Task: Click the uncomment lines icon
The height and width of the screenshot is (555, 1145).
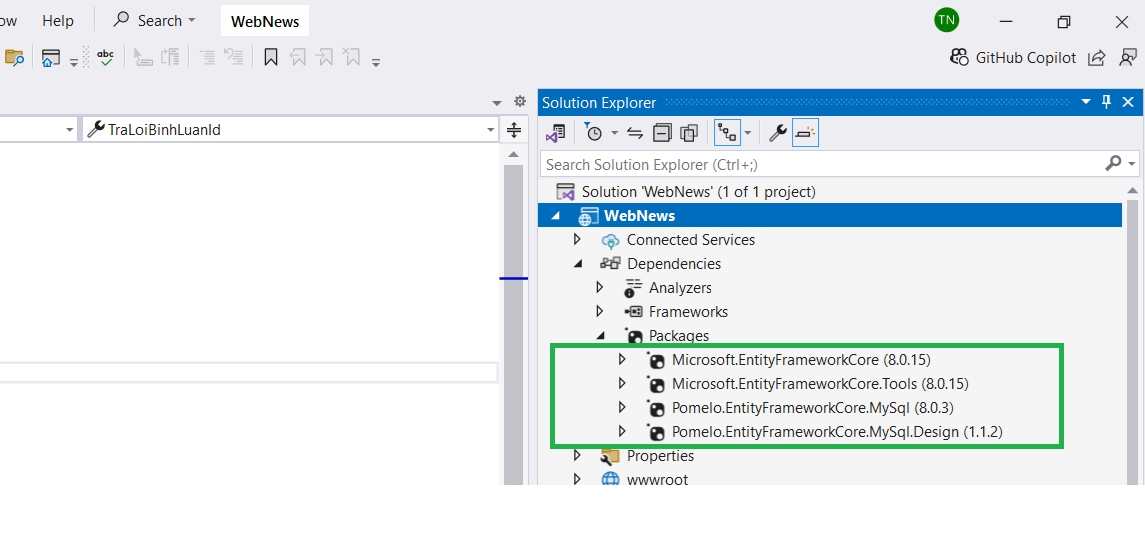Action: [x=233, y=58]
